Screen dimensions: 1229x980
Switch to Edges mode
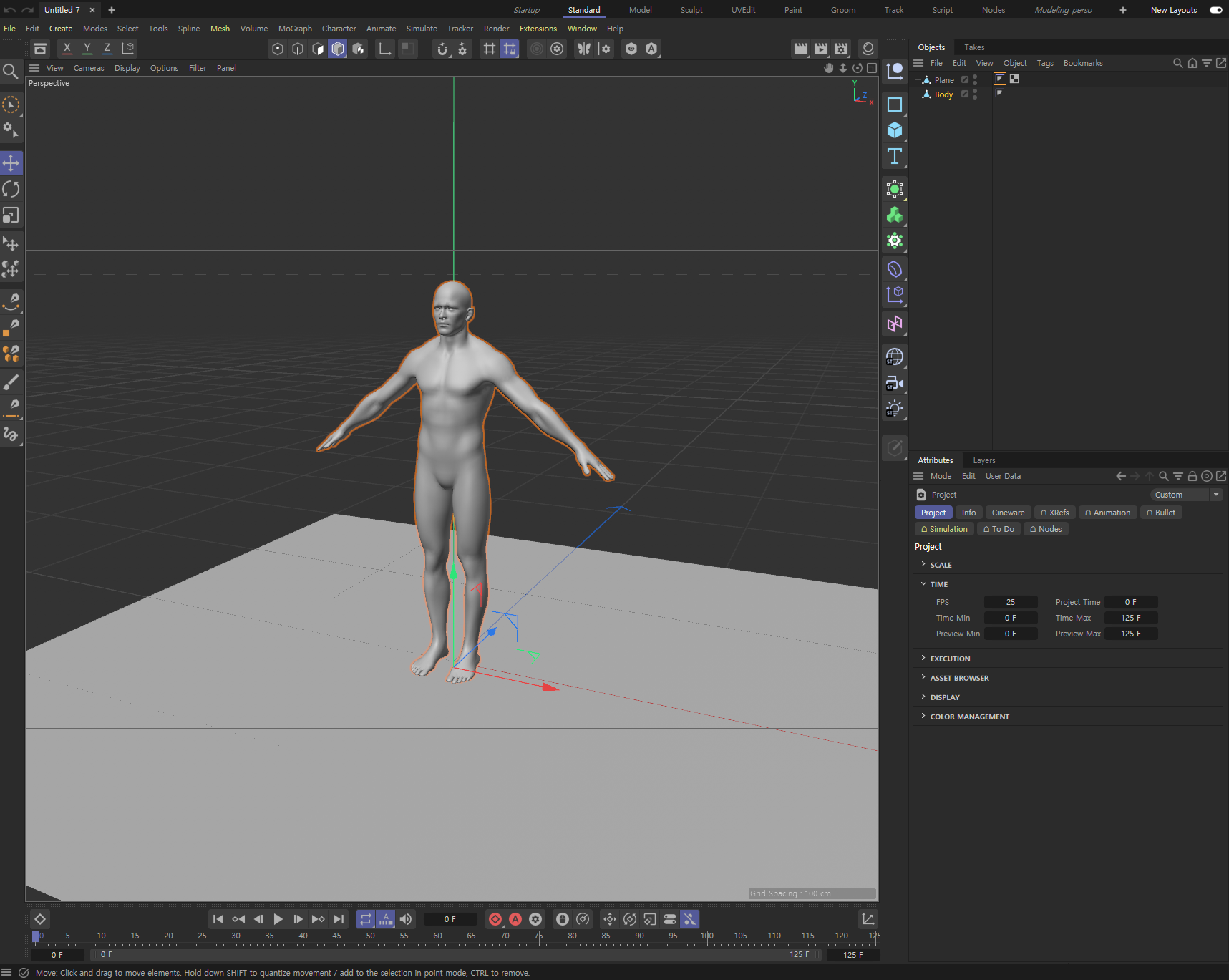298,49
